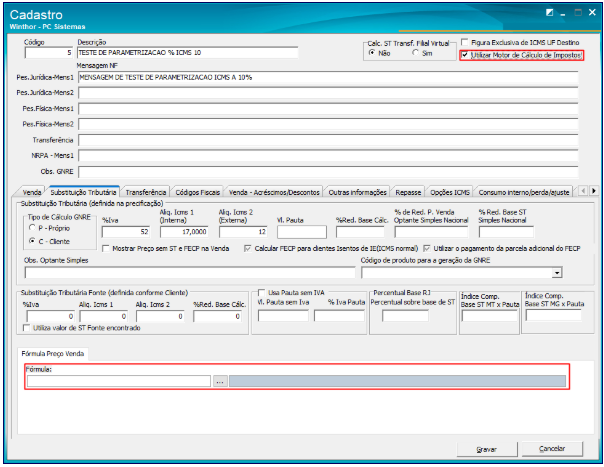Close the Cadastro window
The image size is (604, 467).
[592, 12]
